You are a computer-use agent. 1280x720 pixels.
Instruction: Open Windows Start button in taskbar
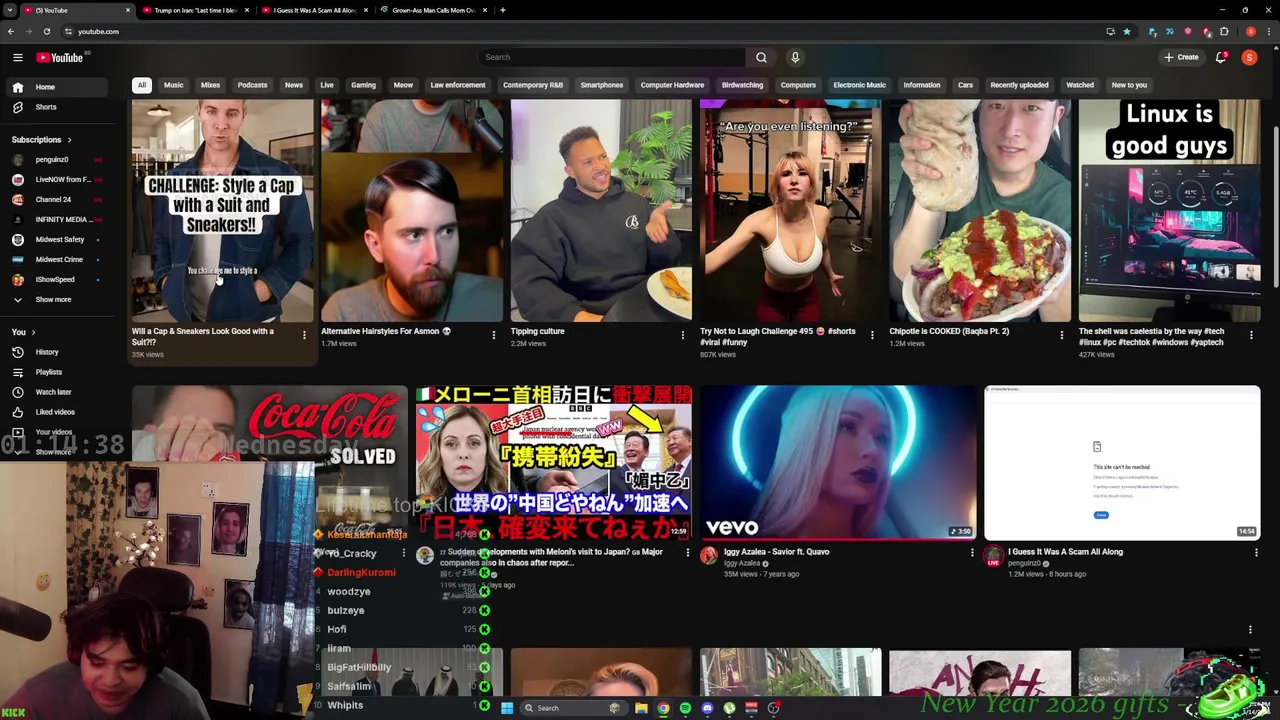pos(507,708)
